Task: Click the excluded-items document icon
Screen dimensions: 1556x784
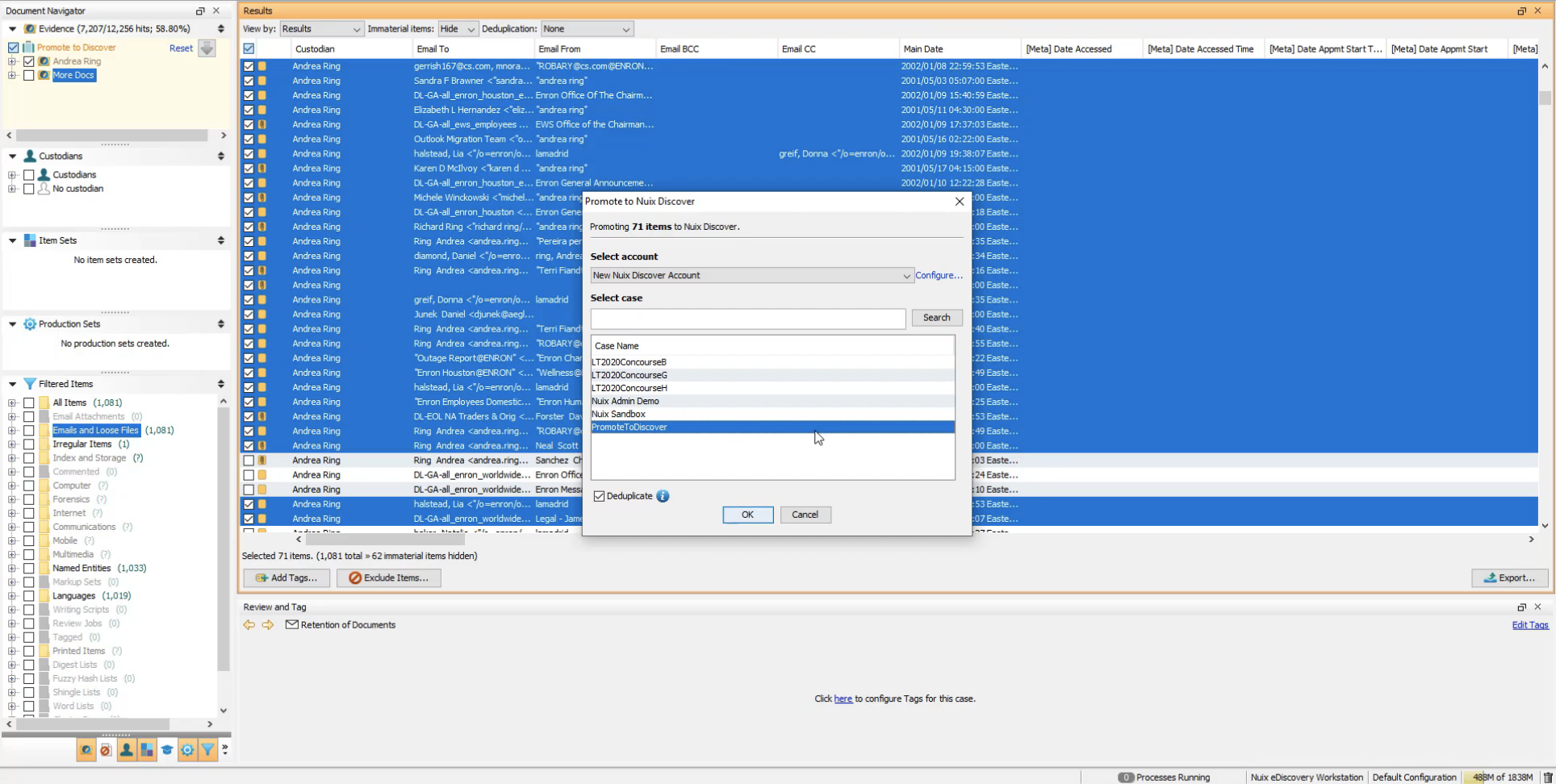Action: click(106, 750)
